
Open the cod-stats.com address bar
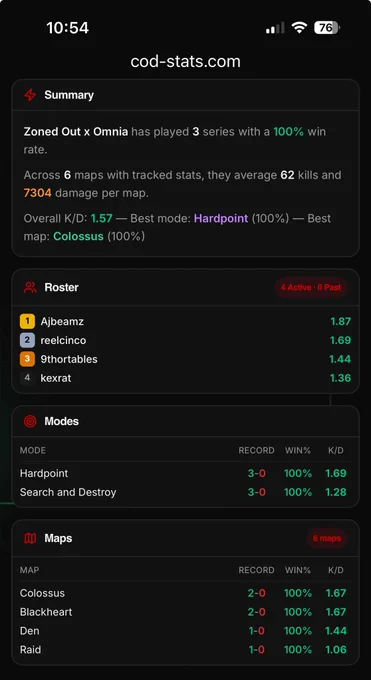tap(185, 61)
